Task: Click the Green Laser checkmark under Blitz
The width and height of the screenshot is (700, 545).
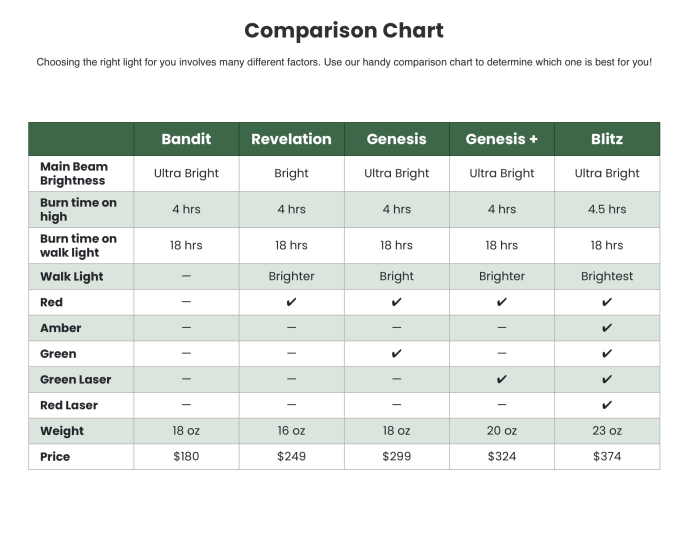Action: click(607, 380)
